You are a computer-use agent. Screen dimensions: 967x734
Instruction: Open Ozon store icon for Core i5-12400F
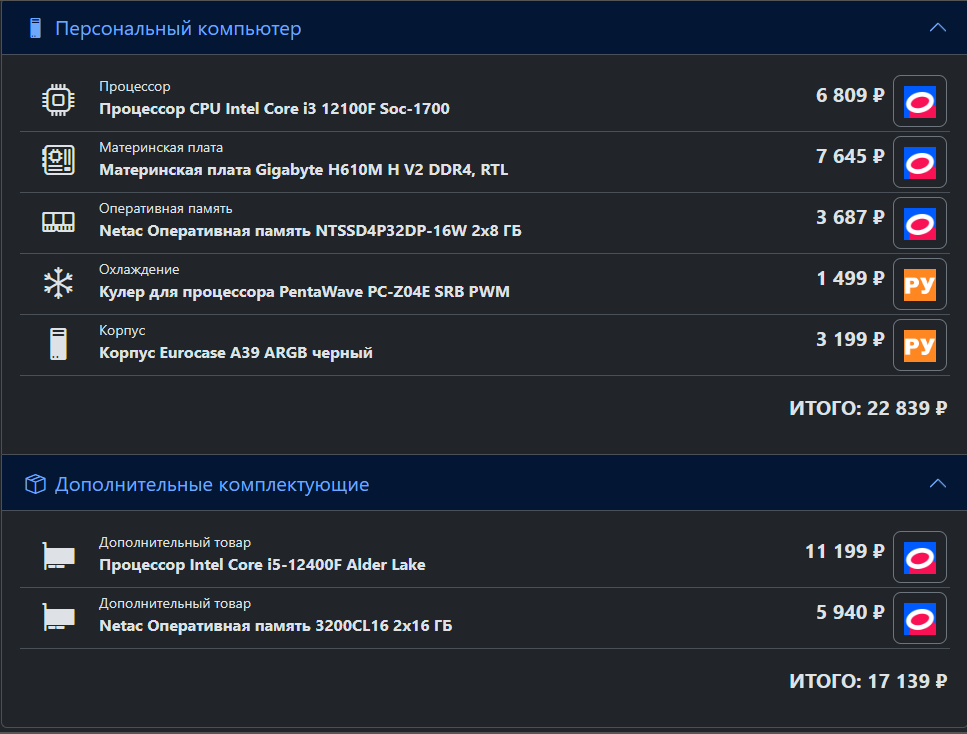click(x=920, y=557)
